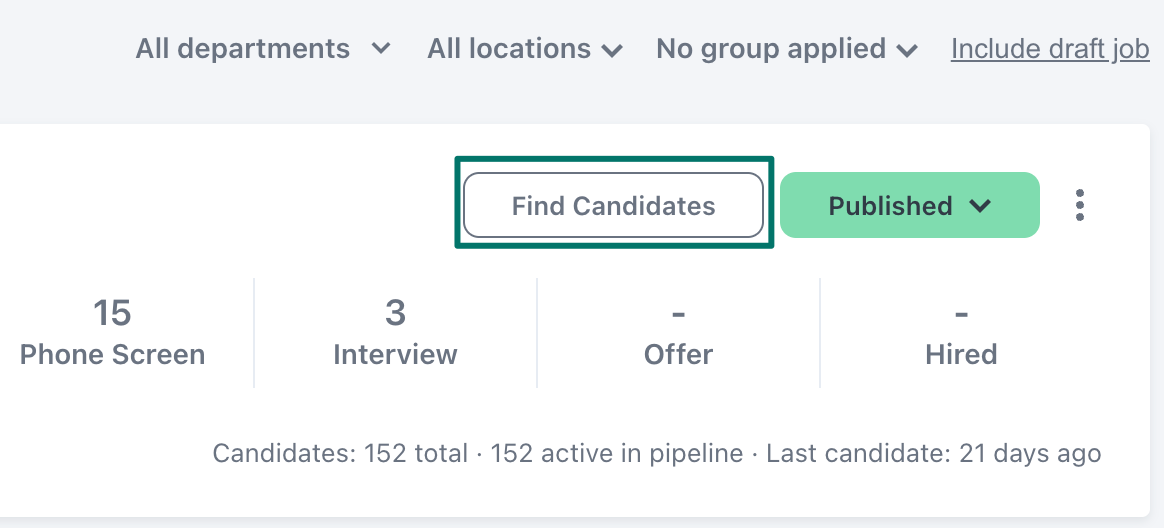Image resolution: width=1164 pixels, height=528 pixels.
Task: Open the job card three-dot options menu
Action: tap(1079, 205)
